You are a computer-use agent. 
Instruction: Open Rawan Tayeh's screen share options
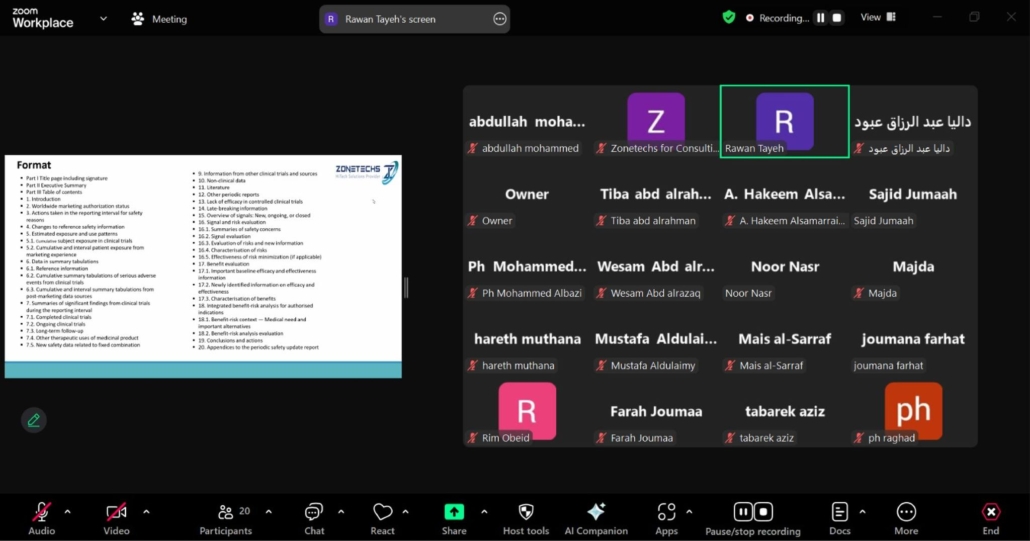tap(500, 19)
